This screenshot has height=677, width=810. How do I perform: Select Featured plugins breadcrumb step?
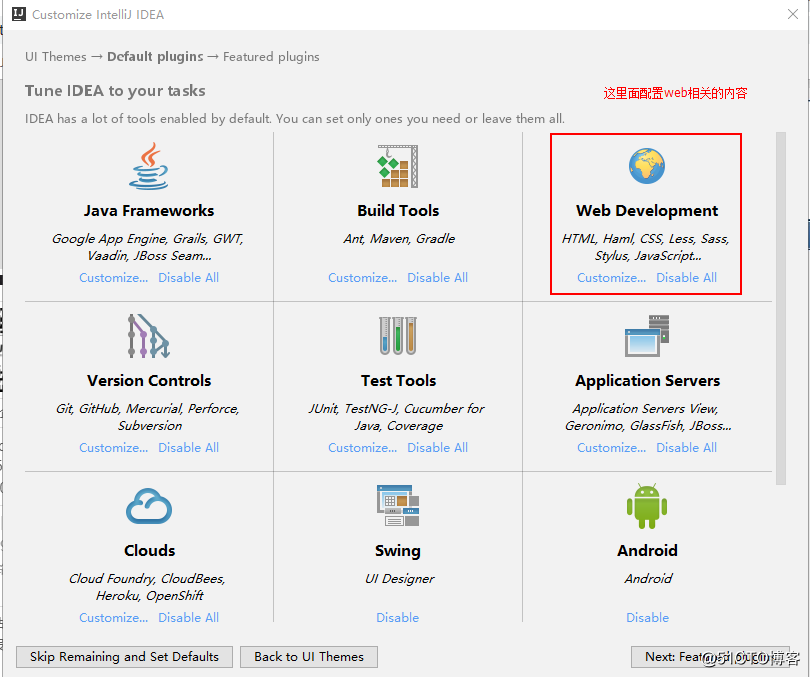[x=271, y=56]
